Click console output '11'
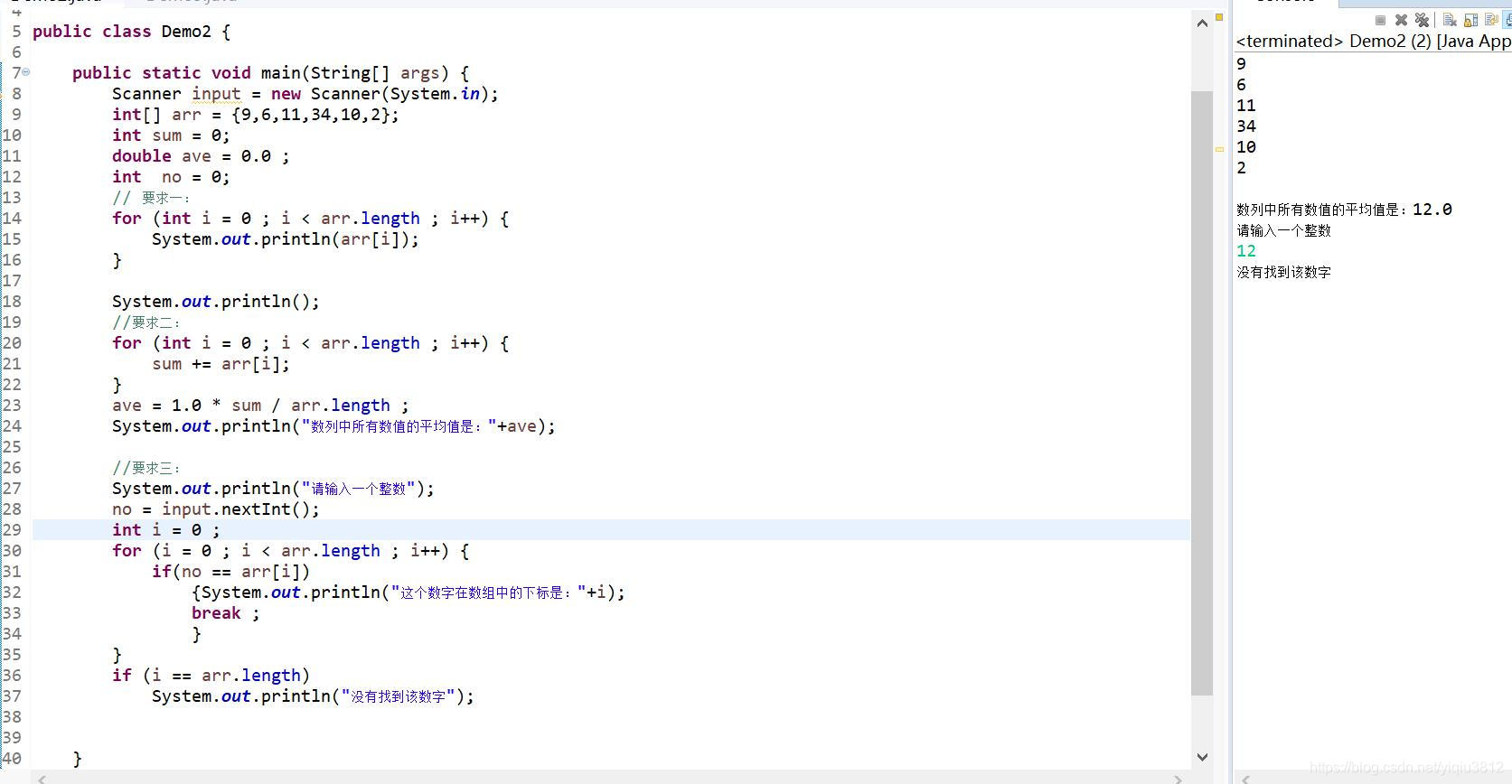 click(1246, 106)
